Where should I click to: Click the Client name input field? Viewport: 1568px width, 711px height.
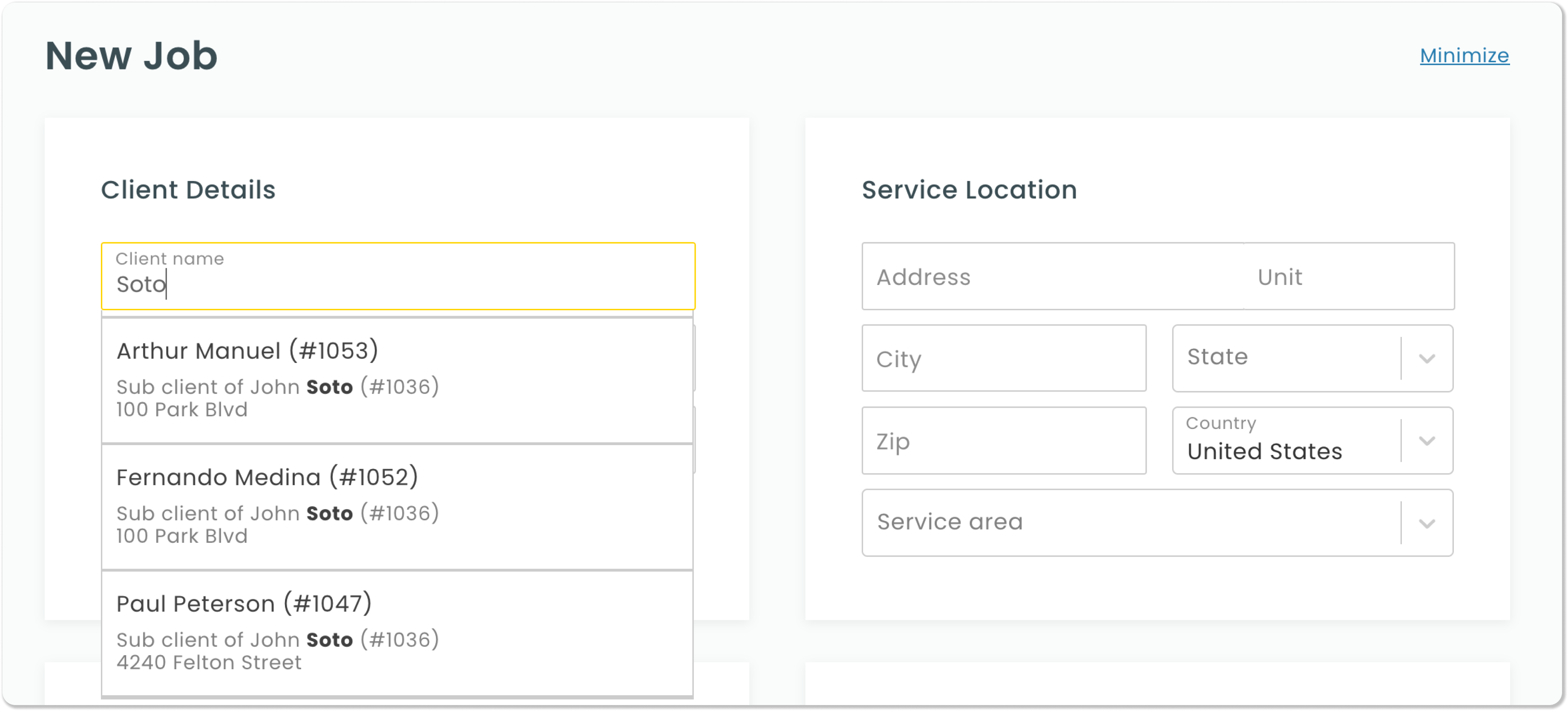click(398, 276)
